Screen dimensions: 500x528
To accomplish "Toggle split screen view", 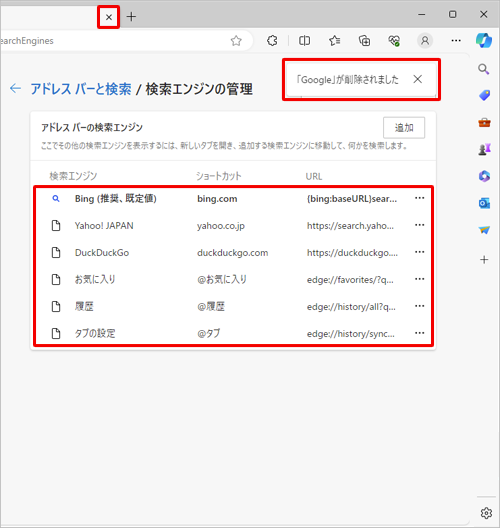I will pos(304,41).
